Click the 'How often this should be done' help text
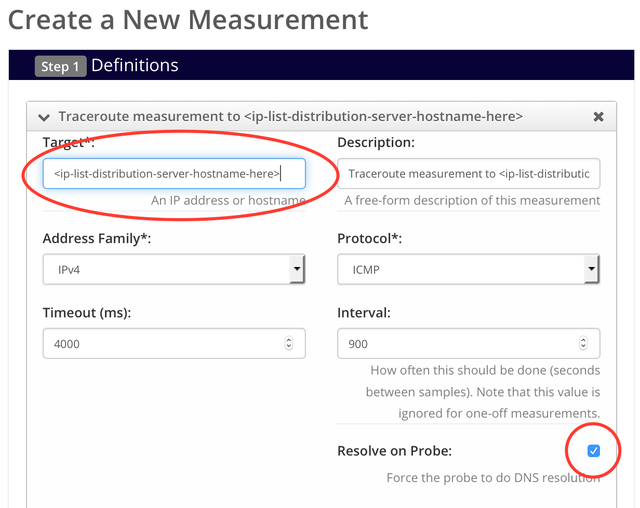Image resolution: width=640 pixels, height=508 pixels. click(483, 392)
